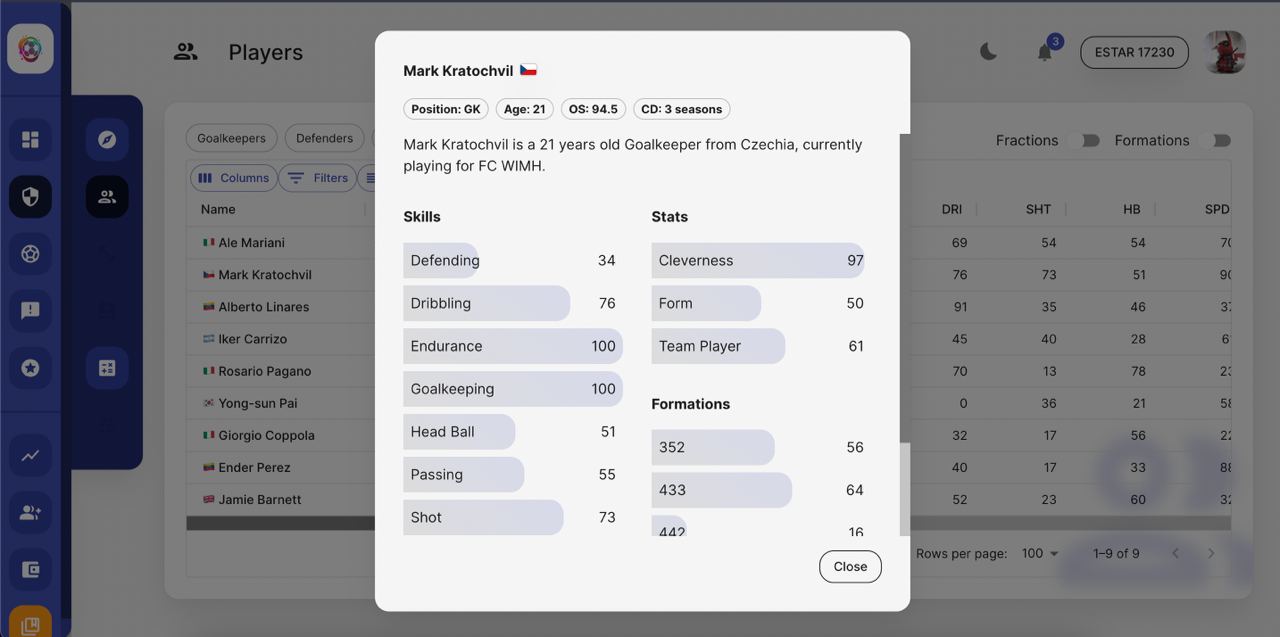Select the Defenders filter tab
Viewport: 1280px width, 637px height.
click(x=324, y=138)
